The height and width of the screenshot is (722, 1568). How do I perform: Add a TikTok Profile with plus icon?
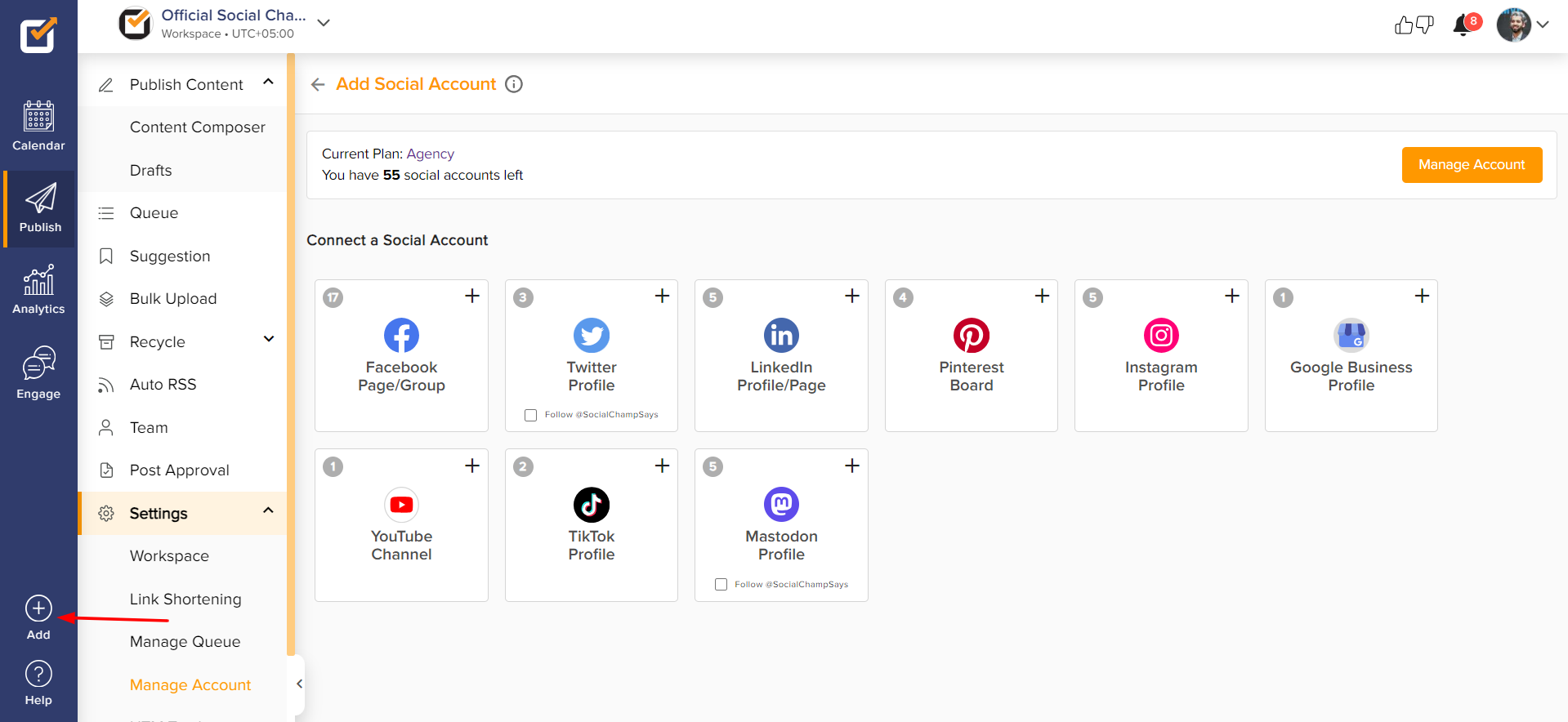click(663, 466)
